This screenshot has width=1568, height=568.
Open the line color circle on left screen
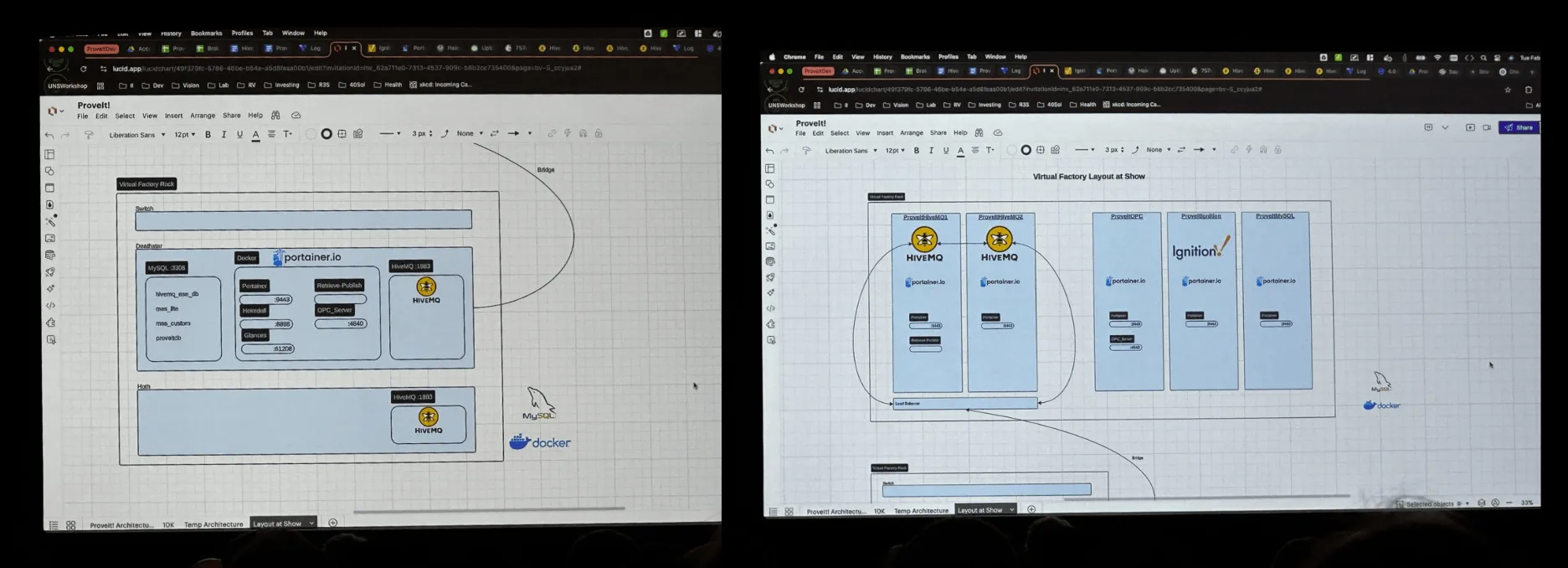tap(326, 134)
